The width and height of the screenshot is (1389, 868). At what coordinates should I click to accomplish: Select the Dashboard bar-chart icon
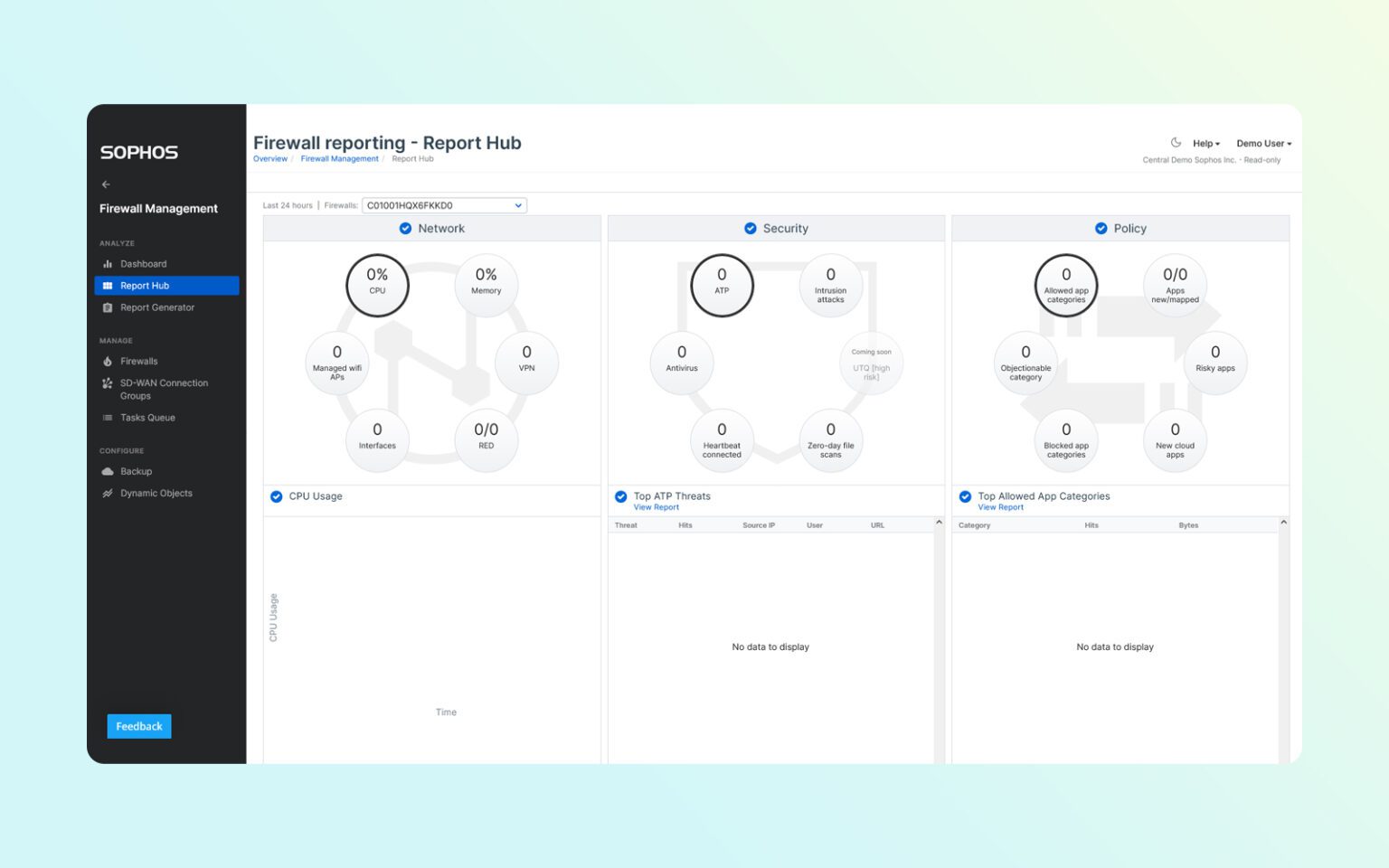pyautogui.click(x=107, y=263)
